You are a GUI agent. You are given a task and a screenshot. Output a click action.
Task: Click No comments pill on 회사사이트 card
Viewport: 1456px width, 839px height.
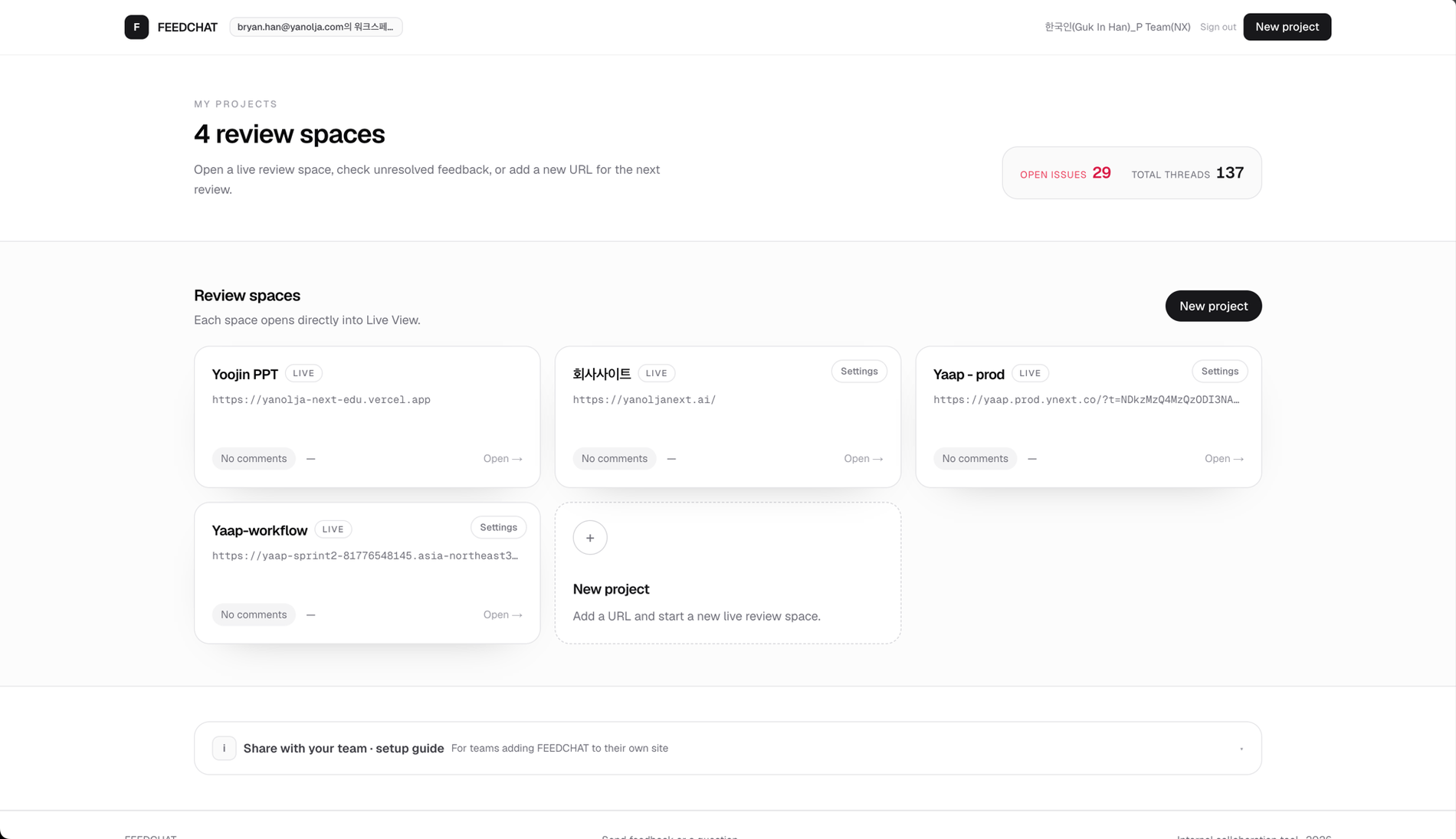(x=614, y=459)
